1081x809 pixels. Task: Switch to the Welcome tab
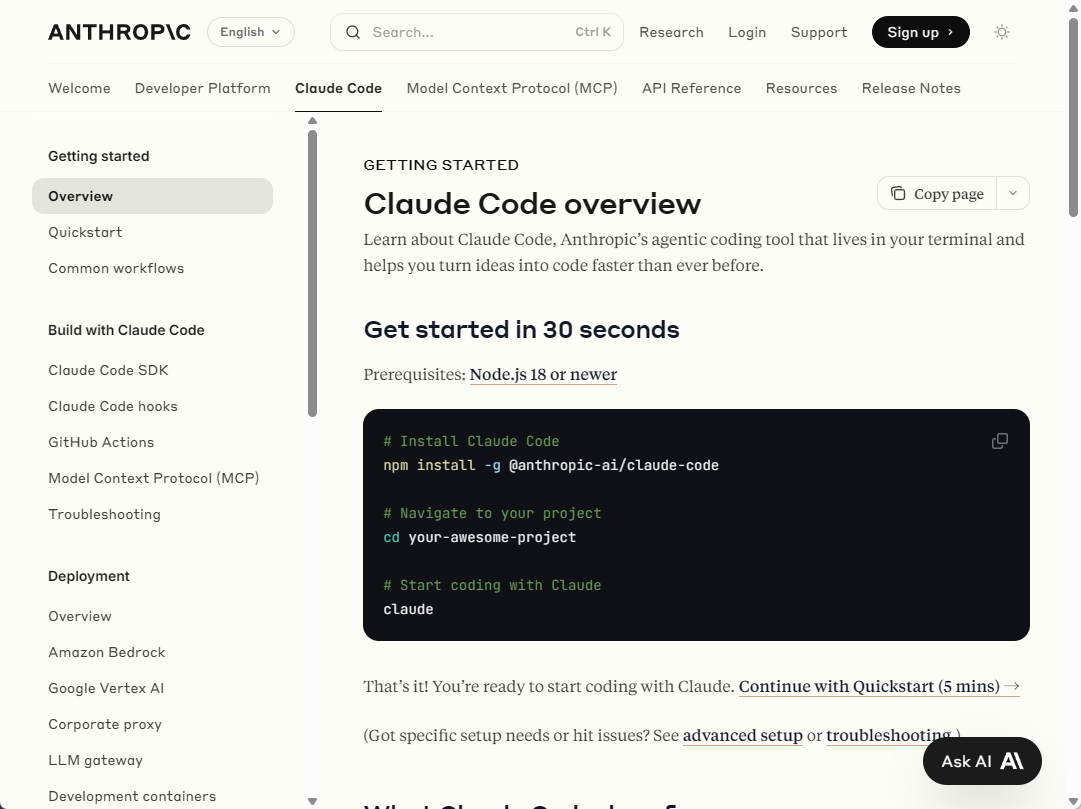pos(79,88)
